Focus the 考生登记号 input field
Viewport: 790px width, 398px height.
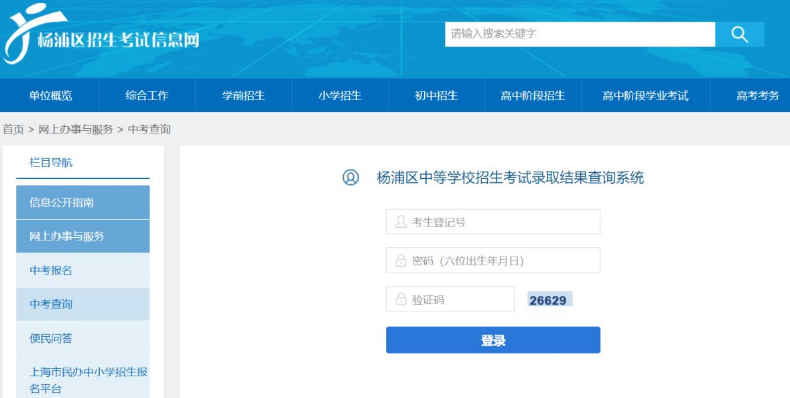493,222
